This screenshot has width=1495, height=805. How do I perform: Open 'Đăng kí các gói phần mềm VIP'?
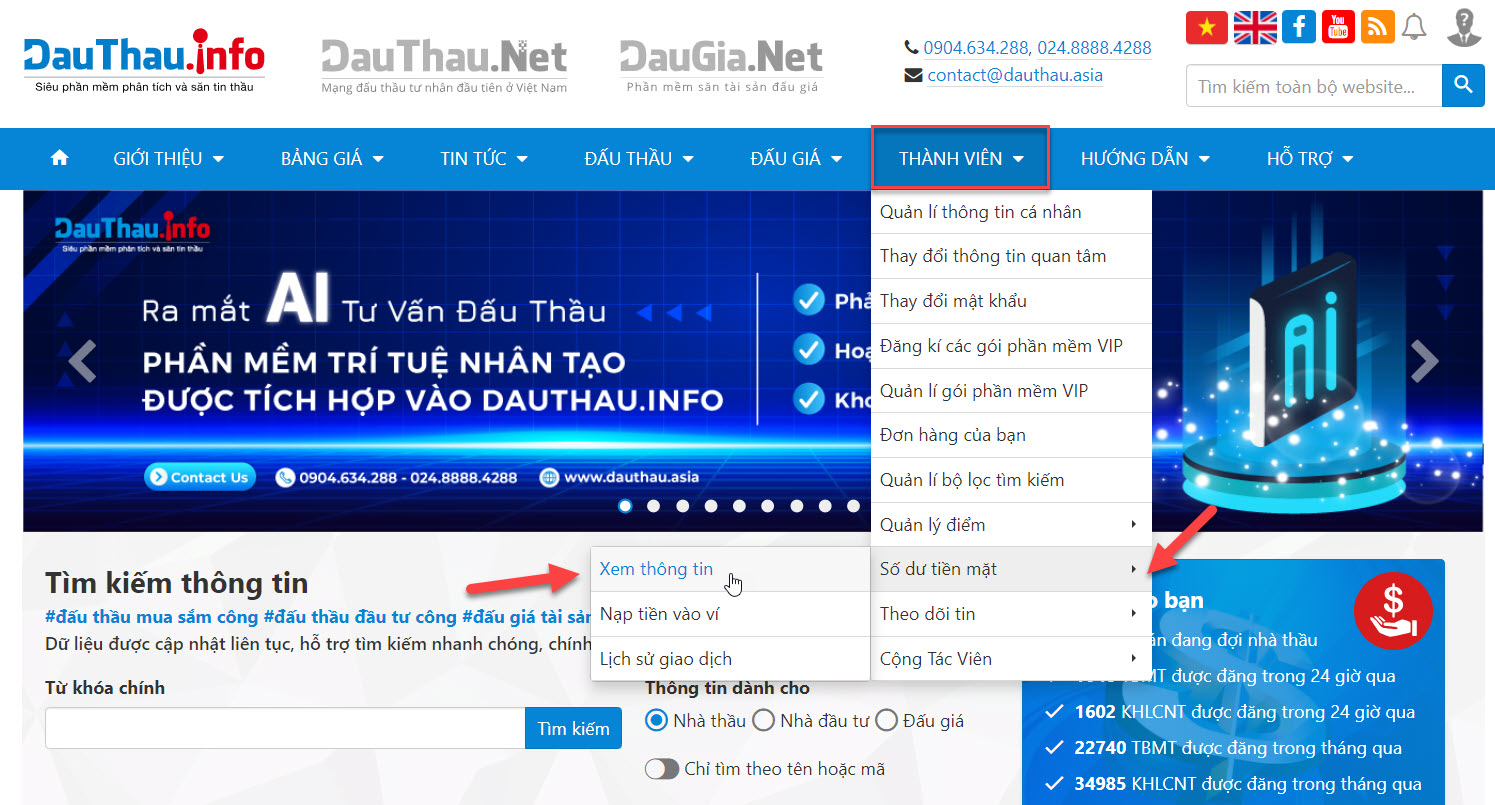coord(1011,346)
